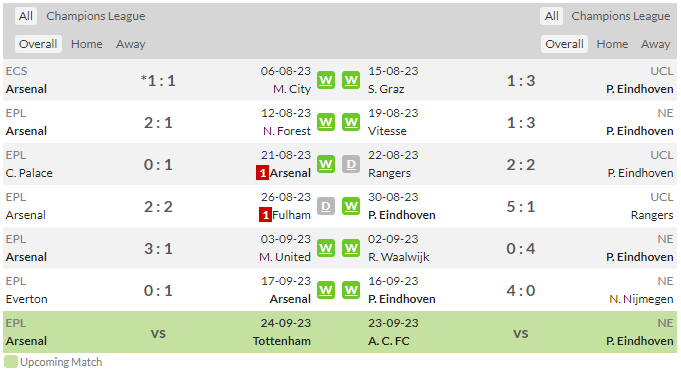Open the Arsenal 3:1 M. United score

coord(158,249)
